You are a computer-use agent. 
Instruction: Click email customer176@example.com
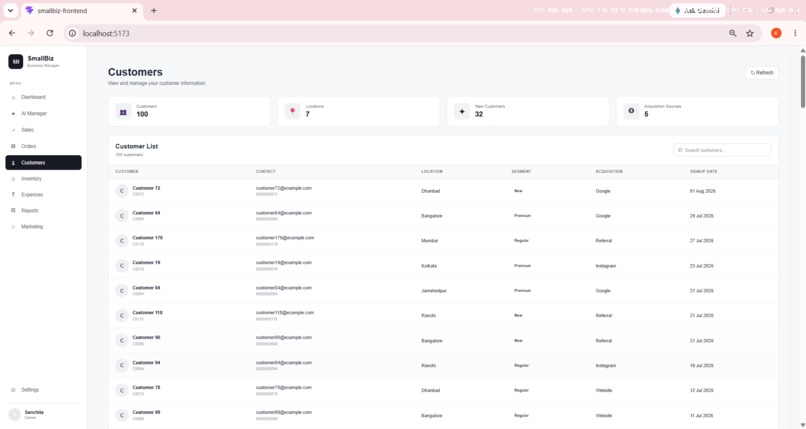pos(285,238)
